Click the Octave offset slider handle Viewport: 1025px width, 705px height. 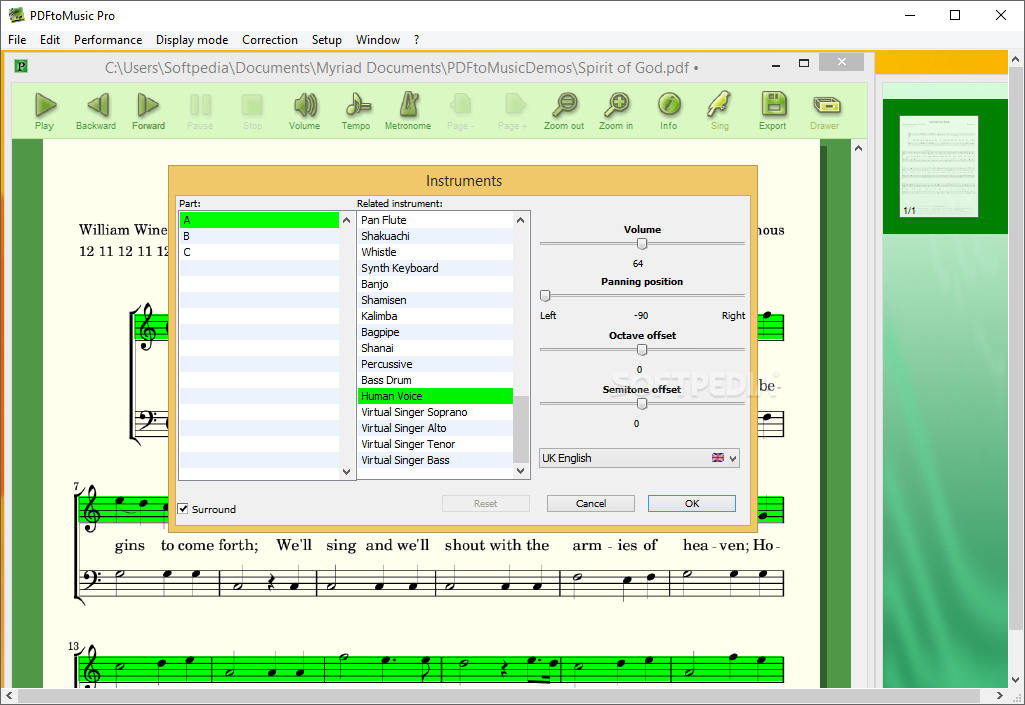pos(642,350)
